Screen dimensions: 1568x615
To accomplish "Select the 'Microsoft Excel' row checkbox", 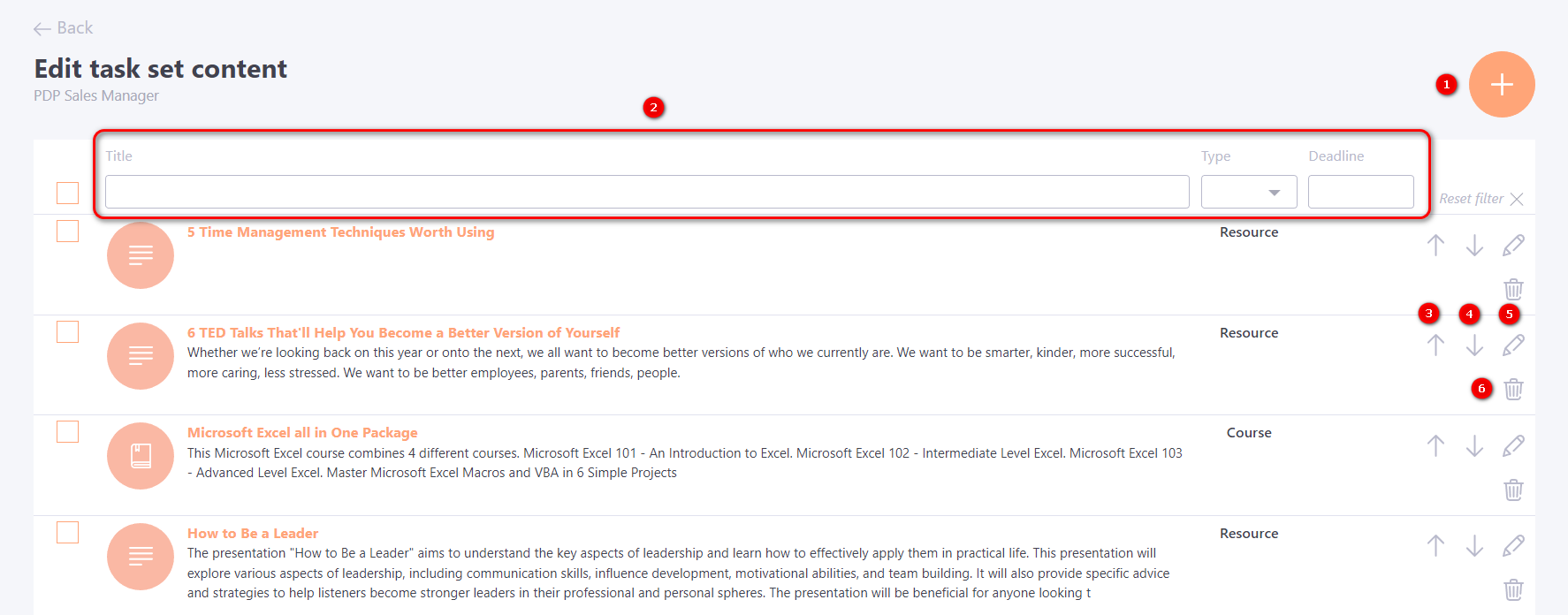I will (x=67, y=431).
